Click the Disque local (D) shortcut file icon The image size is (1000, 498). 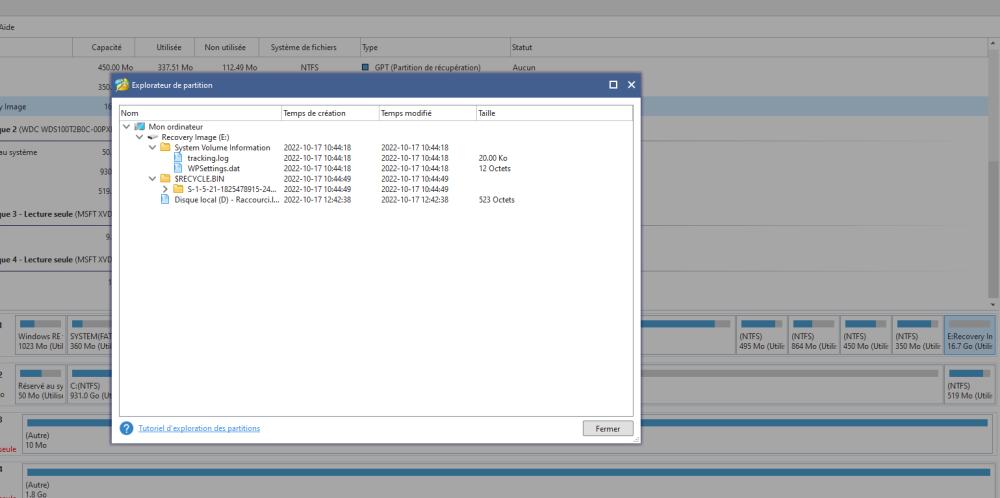[166, 199]
